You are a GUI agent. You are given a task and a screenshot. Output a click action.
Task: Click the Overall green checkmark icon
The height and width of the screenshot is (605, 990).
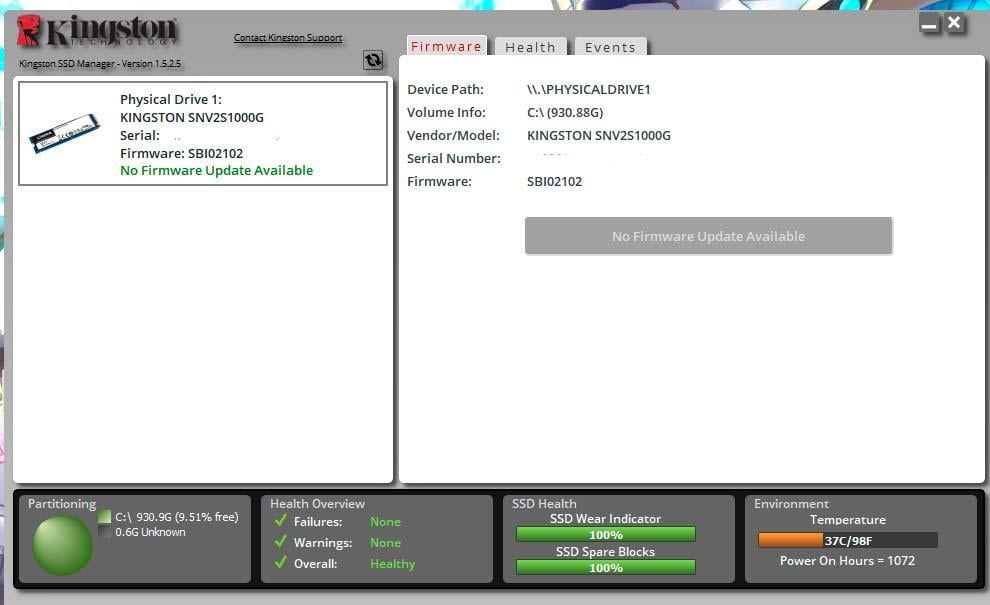pos(281,562)
